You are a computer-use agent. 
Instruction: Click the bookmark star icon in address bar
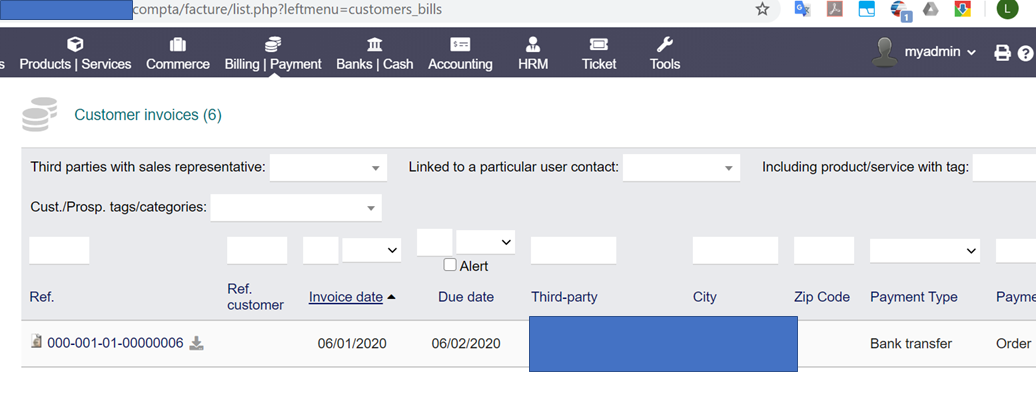pos(762,9)
